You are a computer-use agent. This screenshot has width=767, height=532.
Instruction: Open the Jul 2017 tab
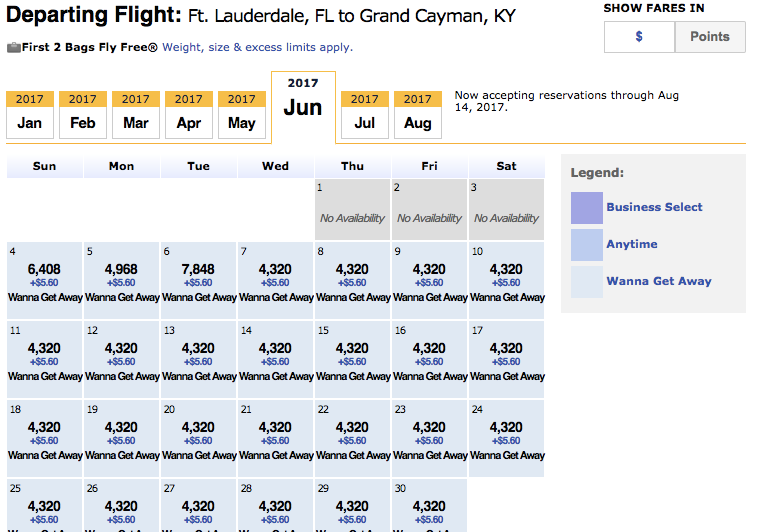click(x=365, y=115)
